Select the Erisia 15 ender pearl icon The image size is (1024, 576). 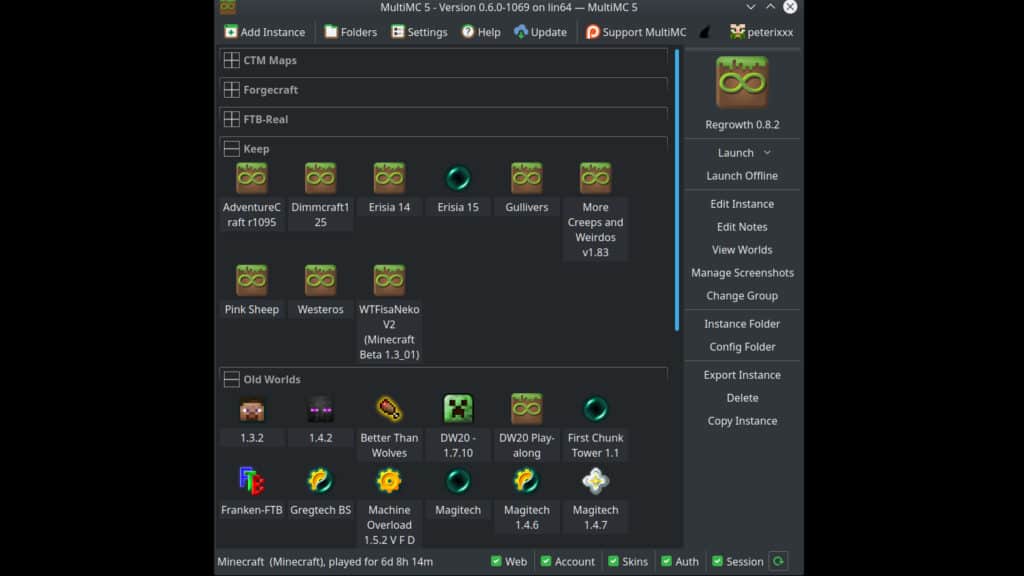coord(458,178)
